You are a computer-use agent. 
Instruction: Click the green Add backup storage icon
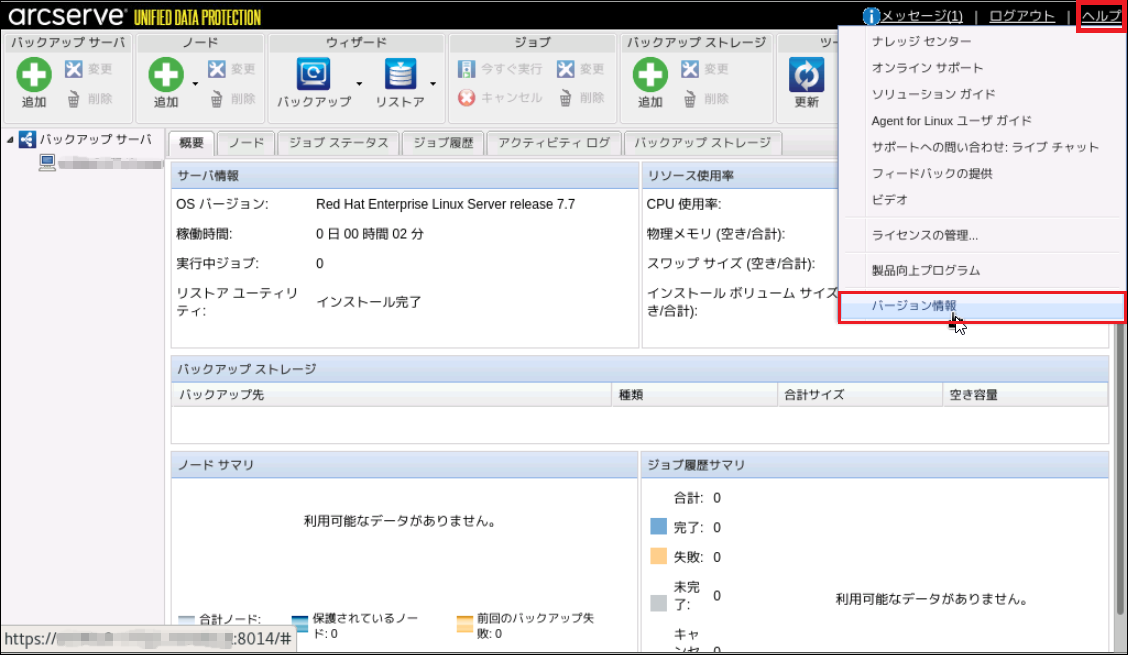point(650,75)
